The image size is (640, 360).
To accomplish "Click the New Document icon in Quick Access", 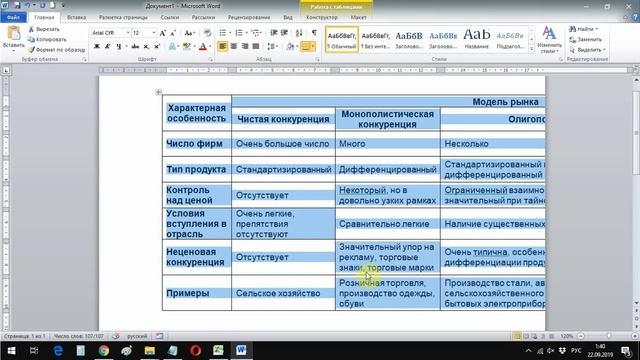I will (53, 6).
